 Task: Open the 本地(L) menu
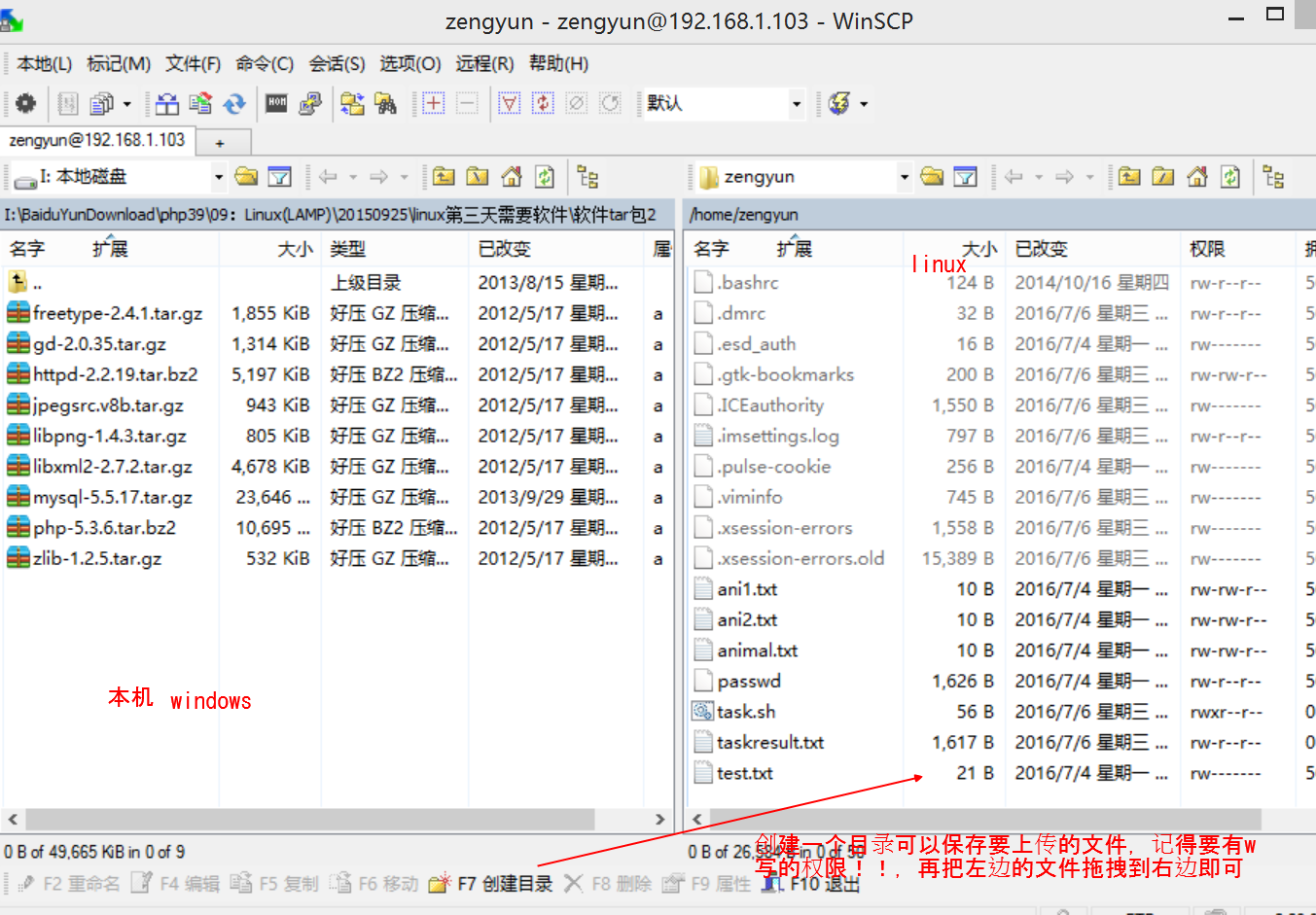pos(45,63)
